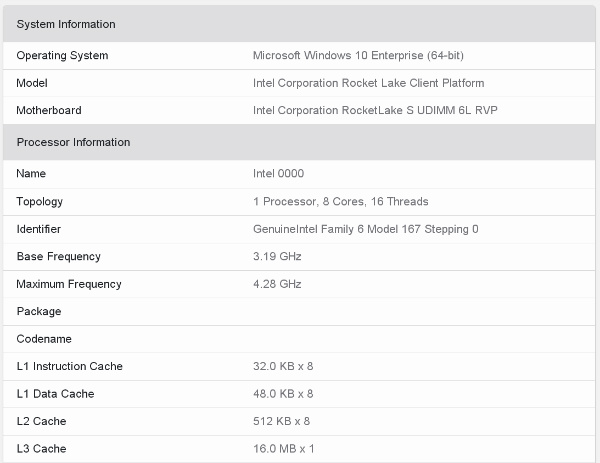The image size is (600, 463).
Task: Click the System Information header
Action: pos(66,24)
